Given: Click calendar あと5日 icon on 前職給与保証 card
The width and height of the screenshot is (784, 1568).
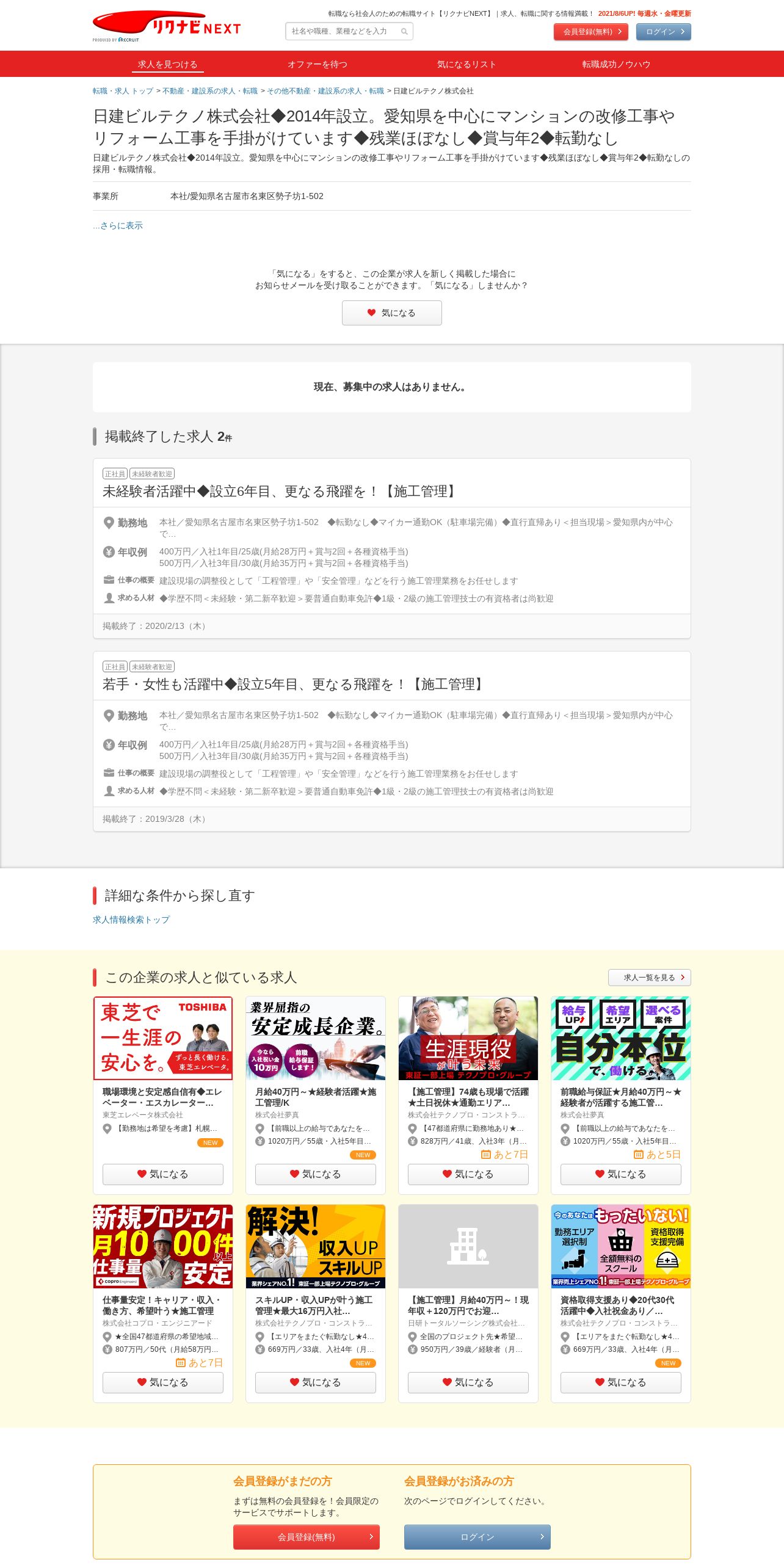Looking at the screenshot, I should [639, 1155].
